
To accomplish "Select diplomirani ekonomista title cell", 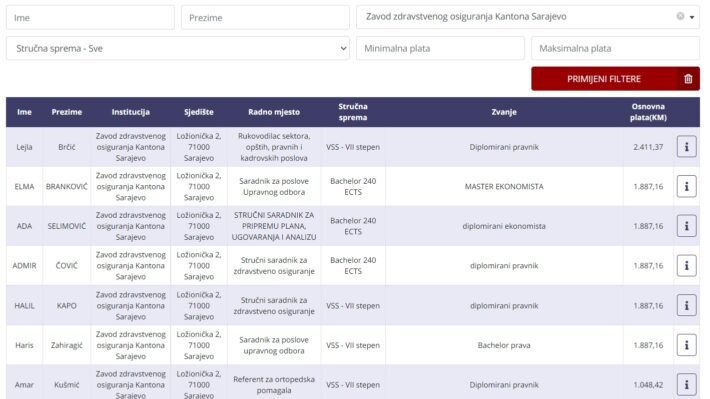I will click(x=504, y=226).
